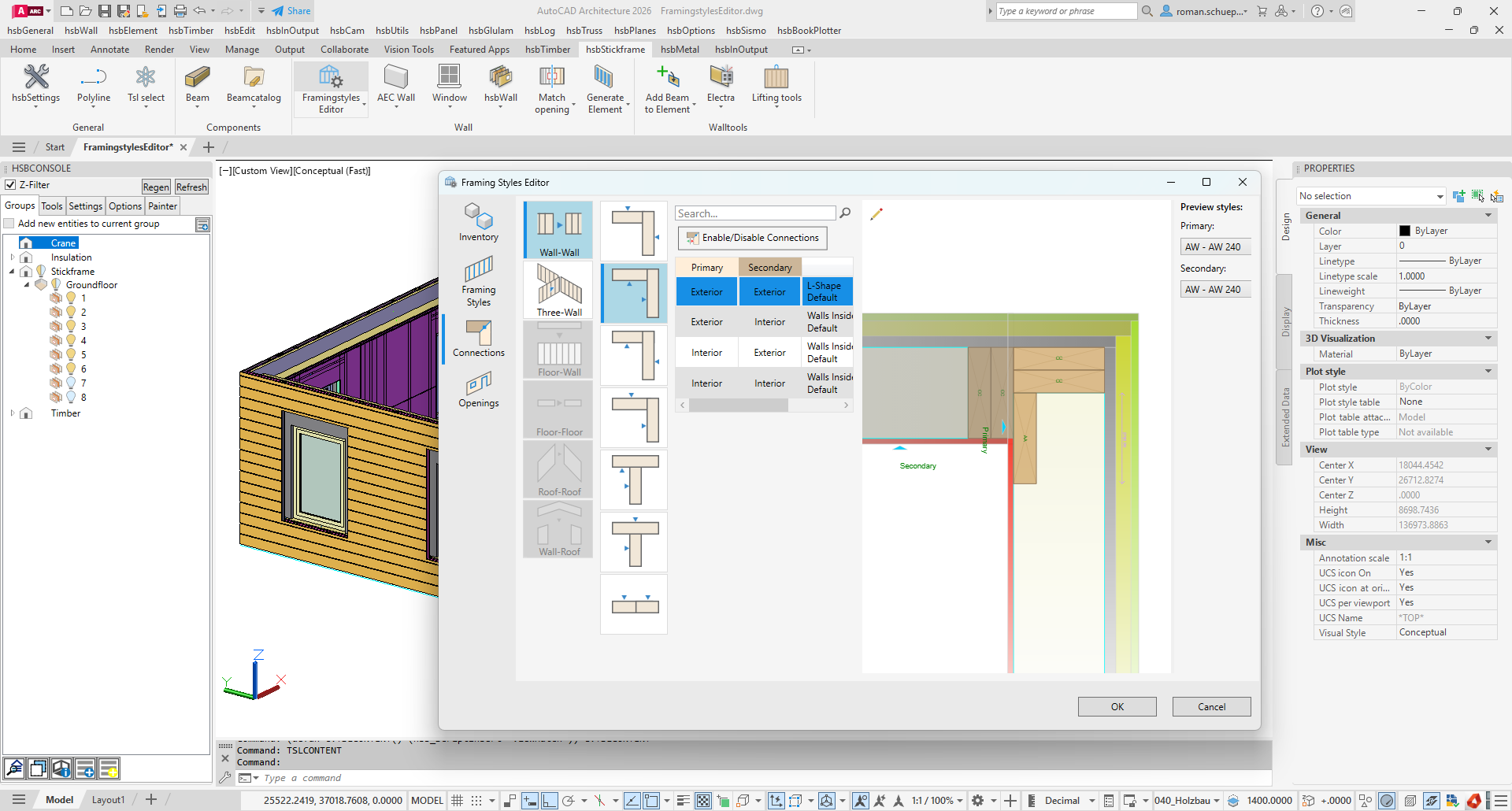Toggle the drawing grid display in status bar
Image resolution: width=1512 pixels, height=811 pixels.
(x=457, y=800)
